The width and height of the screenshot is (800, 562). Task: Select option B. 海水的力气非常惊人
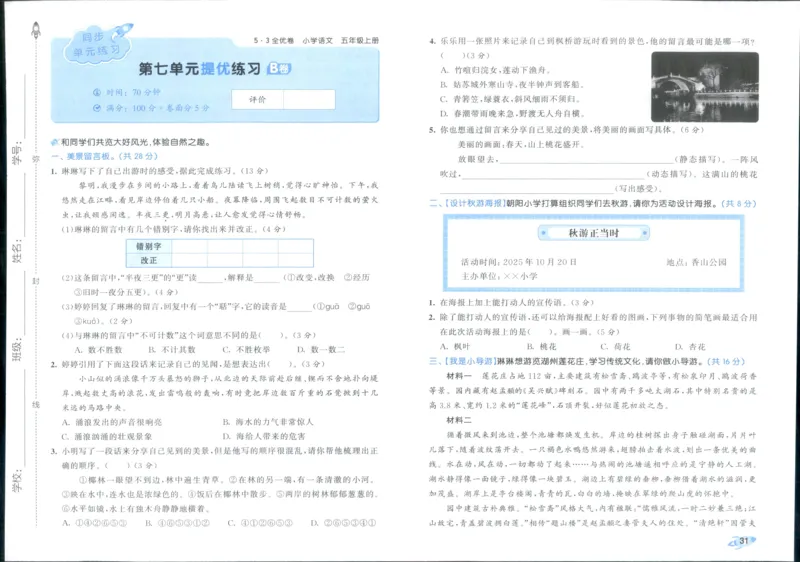(268, 422)
